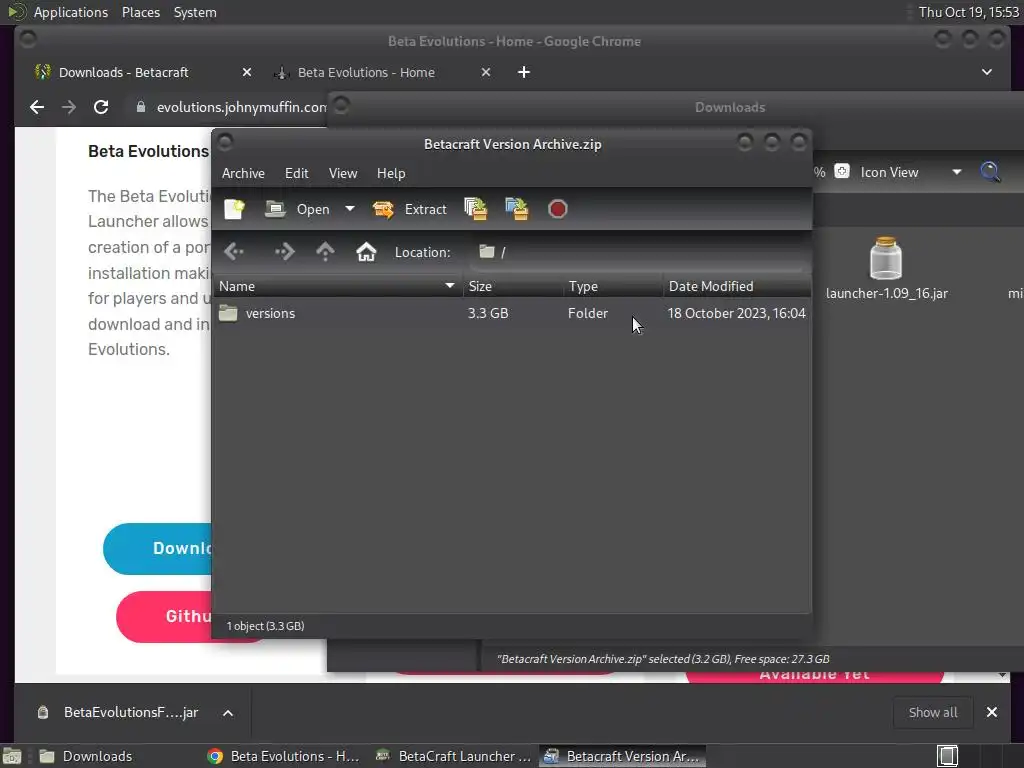This screenshot has height=768, width=1024.
Task: Click the Open archive button
Action: [x=297, y=209]
